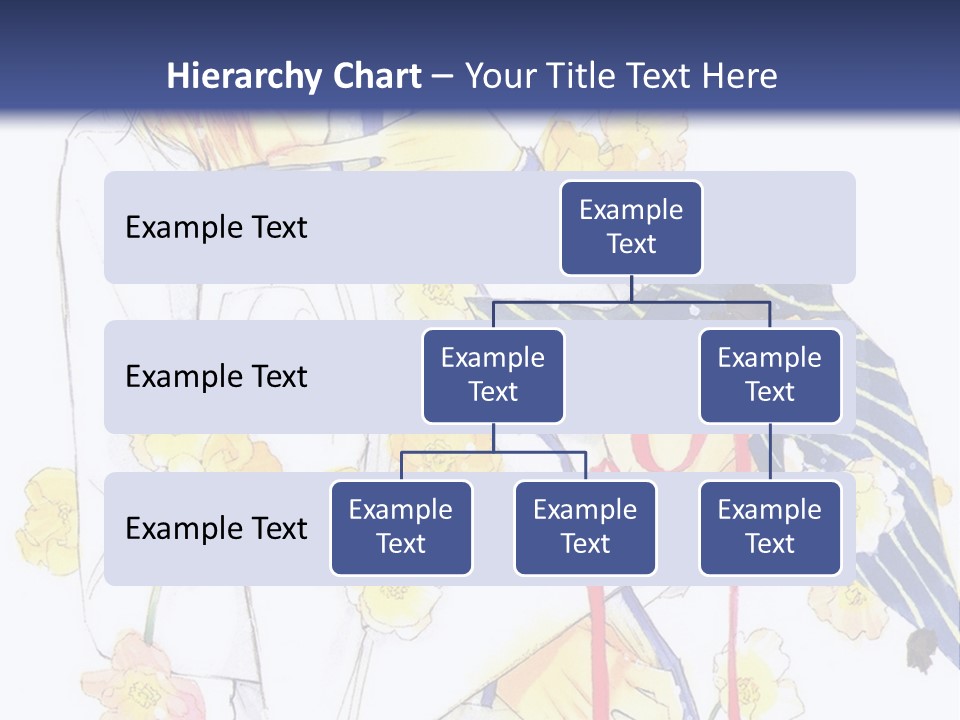Click the first row's Example Text label
This screenshot has height=720, width=960.
tap(216, 228)
